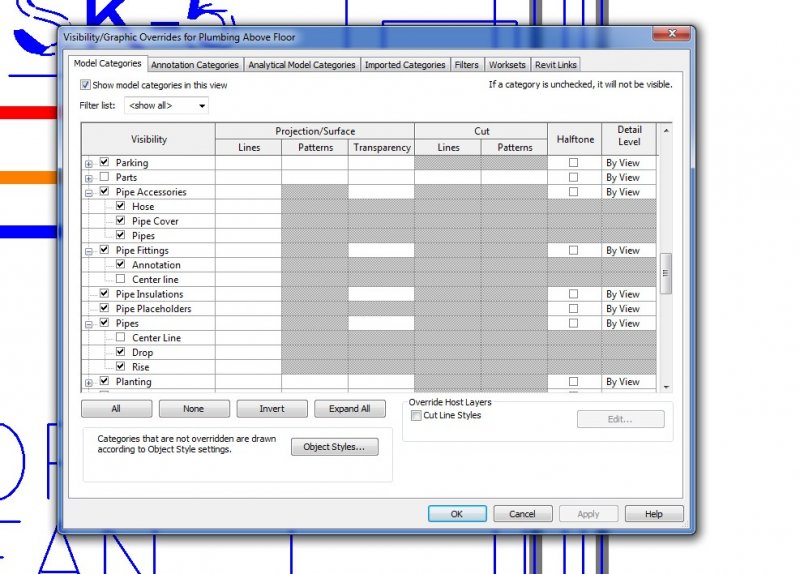Enable Halftone for Pipe Fittings
The height and width of the screenshot is (574, 800).
point(573,250)
